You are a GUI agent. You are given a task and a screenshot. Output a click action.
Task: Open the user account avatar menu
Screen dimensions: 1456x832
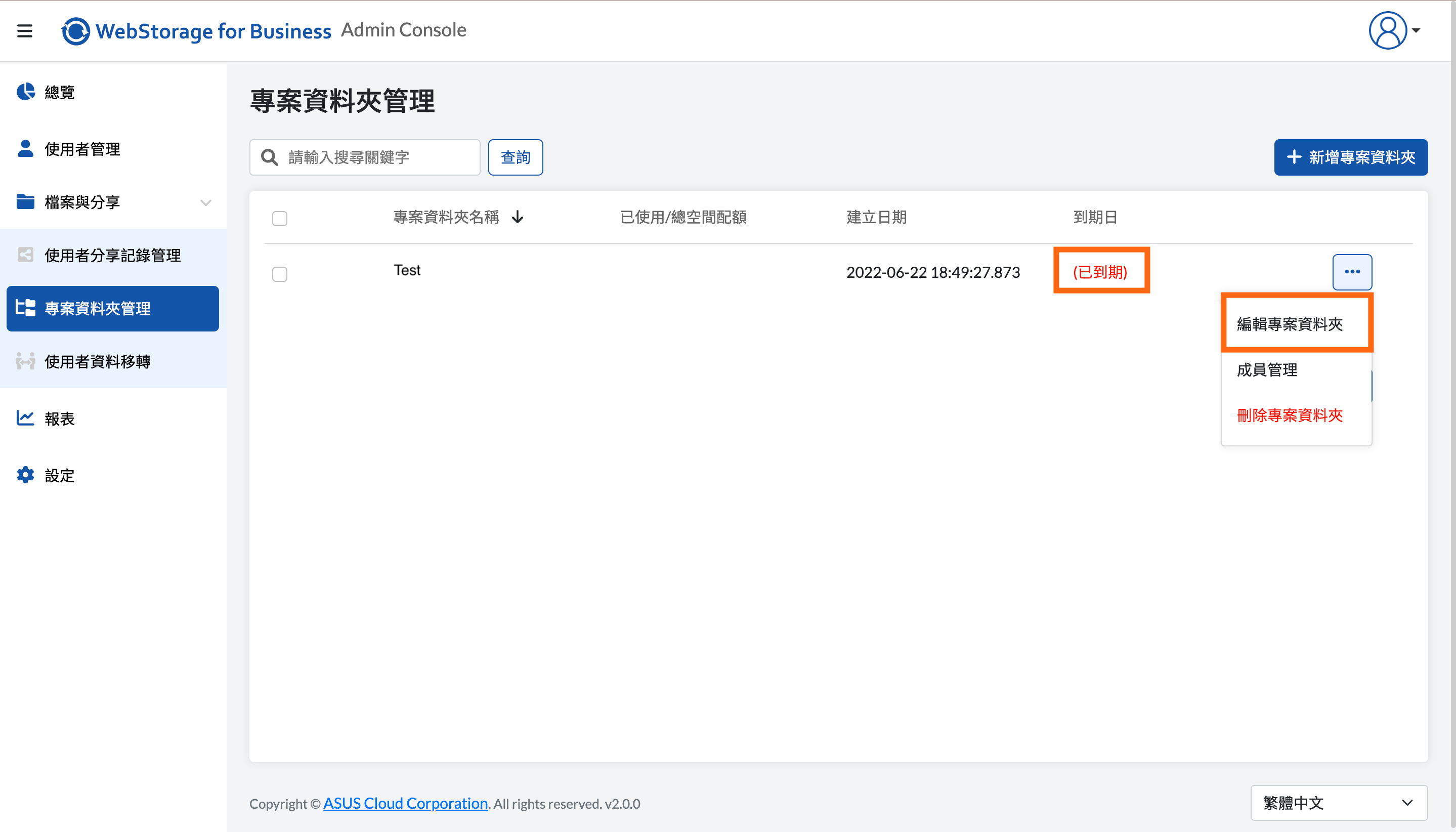coord(1388,30)
